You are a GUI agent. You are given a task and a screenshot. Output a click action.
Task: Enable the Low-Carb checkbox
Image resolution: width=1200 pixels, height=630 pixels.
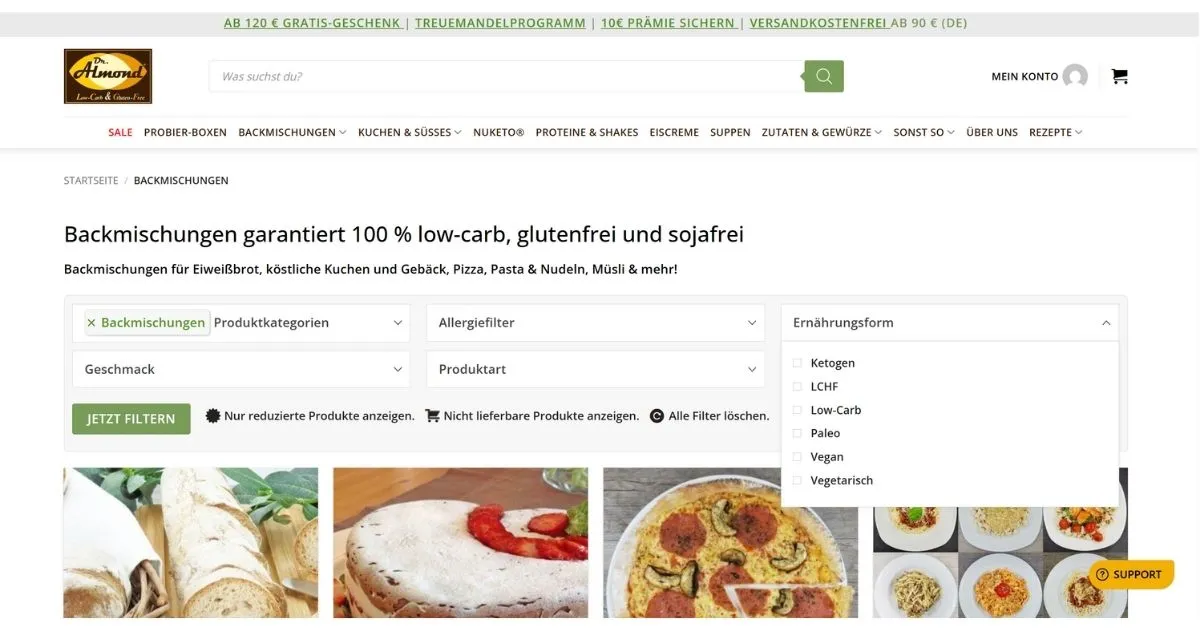tap(797, 410)
